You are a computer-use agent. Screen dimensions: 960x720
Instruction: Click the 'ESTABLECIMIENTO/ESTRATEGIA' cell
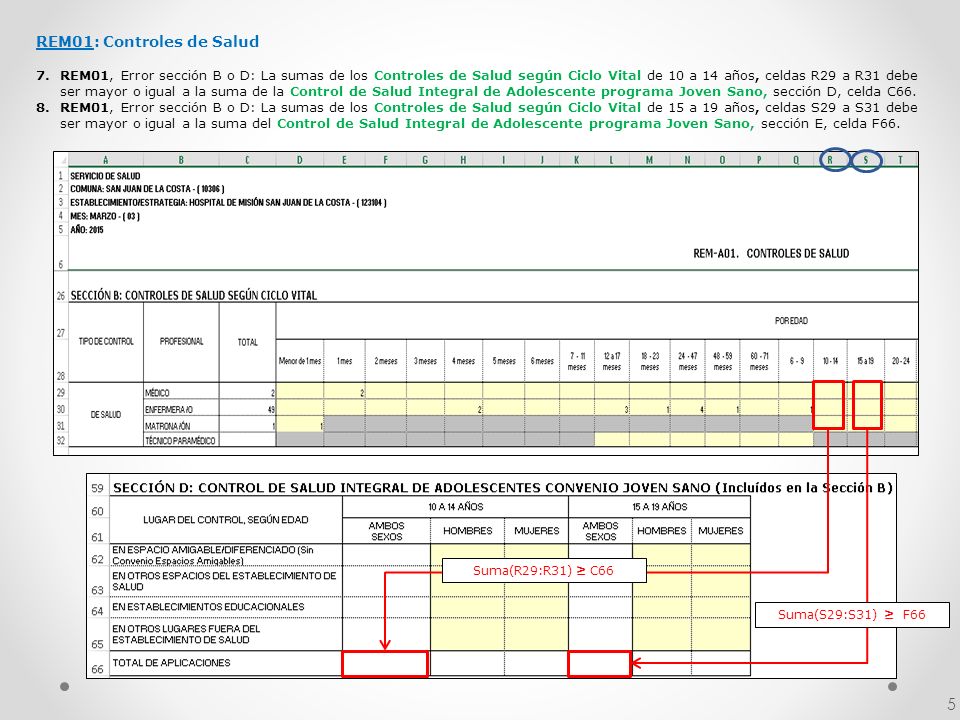click(x=228, y=203)
